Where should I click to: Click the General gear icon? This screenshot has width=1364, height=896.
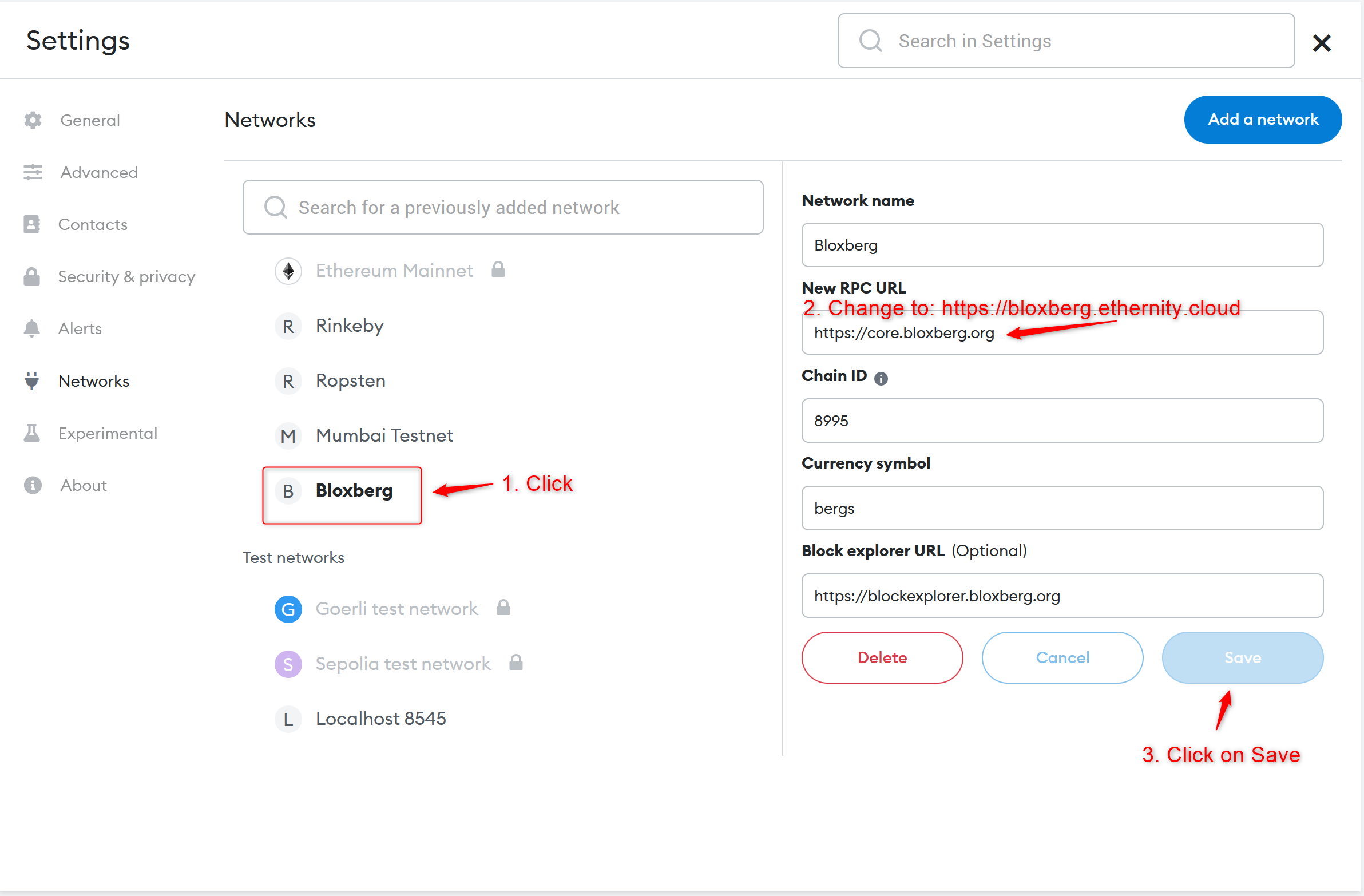point(33,120)
